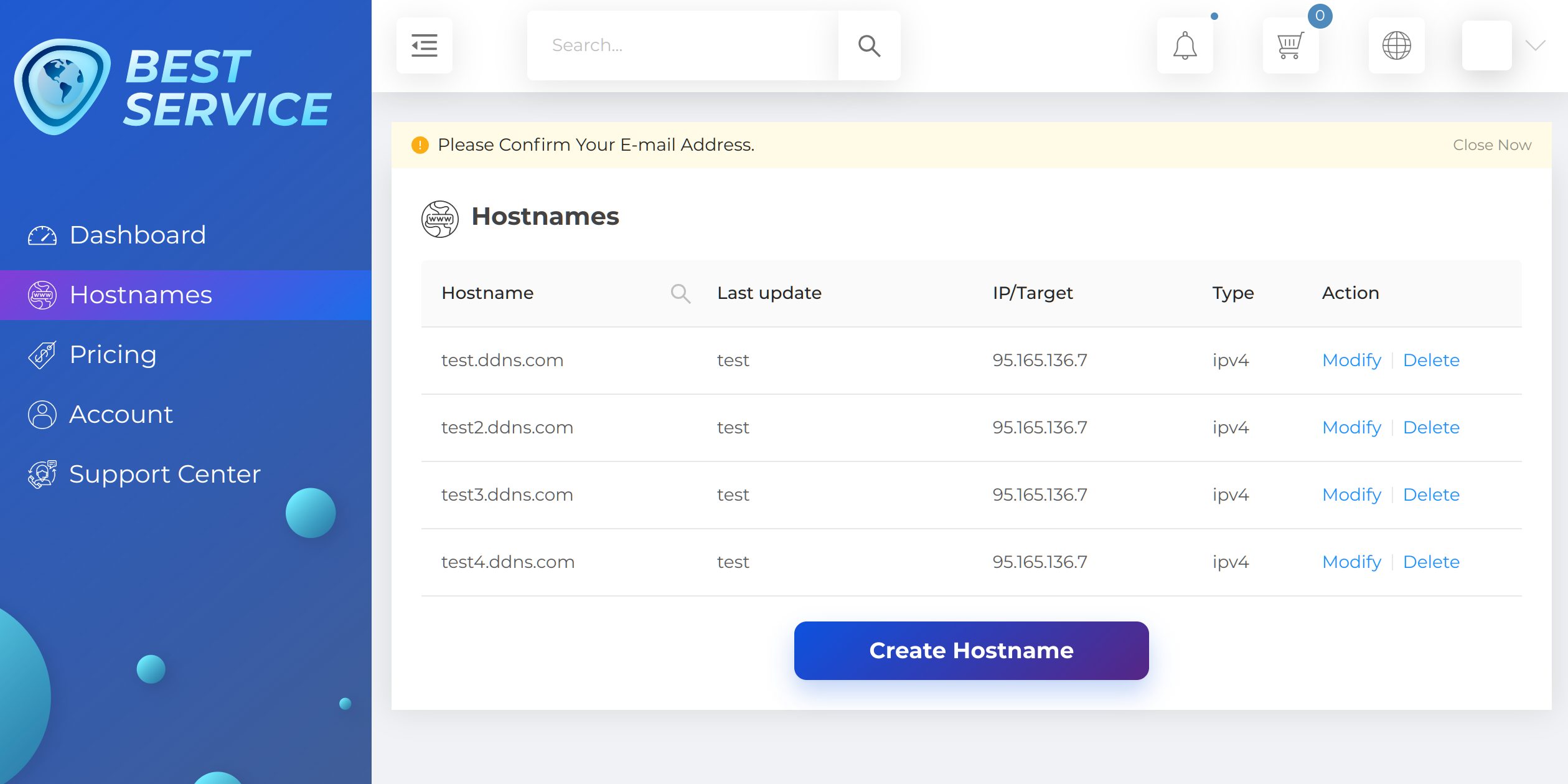Click the Hostname column search icon

coord(680,293)
